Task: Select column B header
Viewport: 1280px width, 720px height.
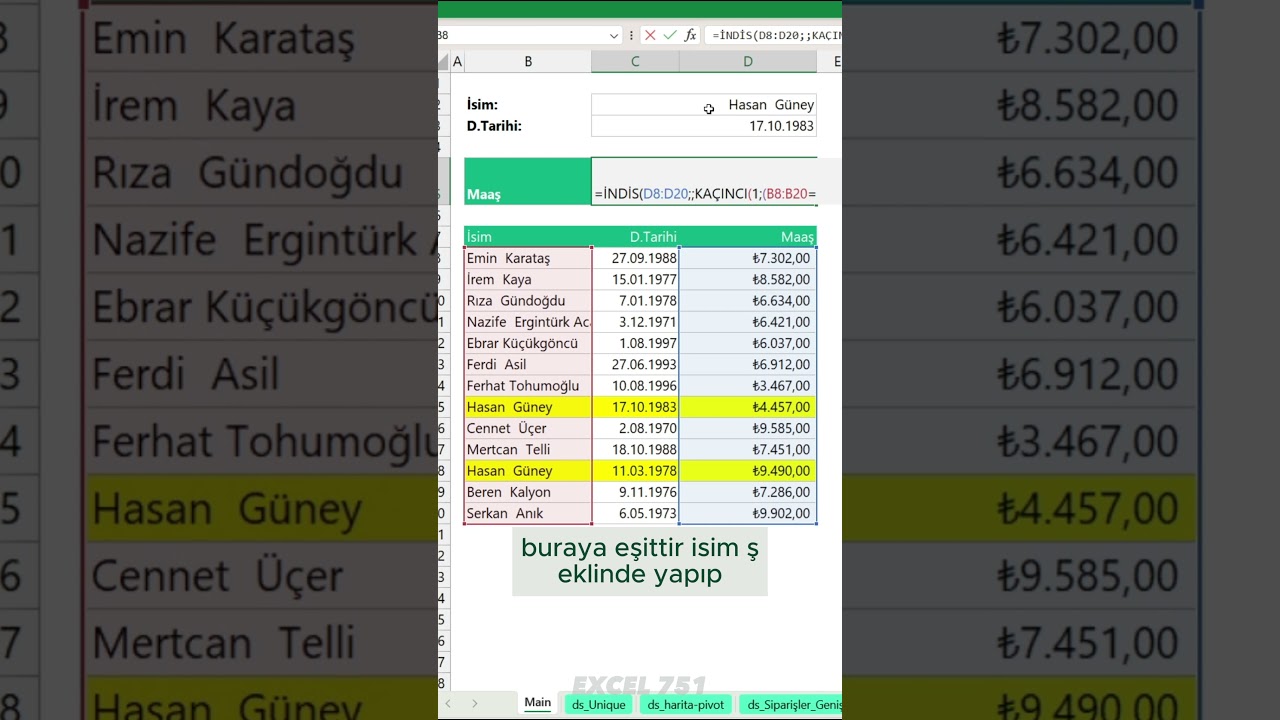Action: pyautogui.click(x=528, y=62)
